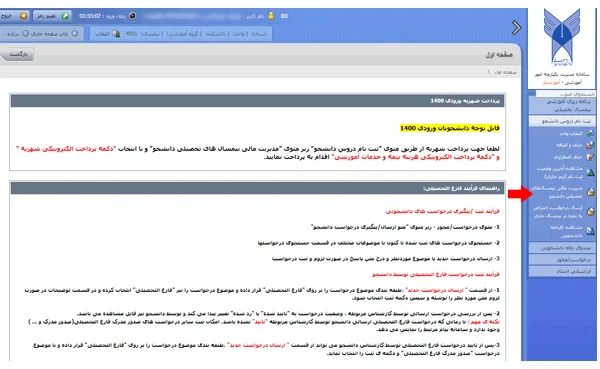
Task: Click the راهنمای فرآیند فارغ التحصیلی panel header
Action: point(258,188)
